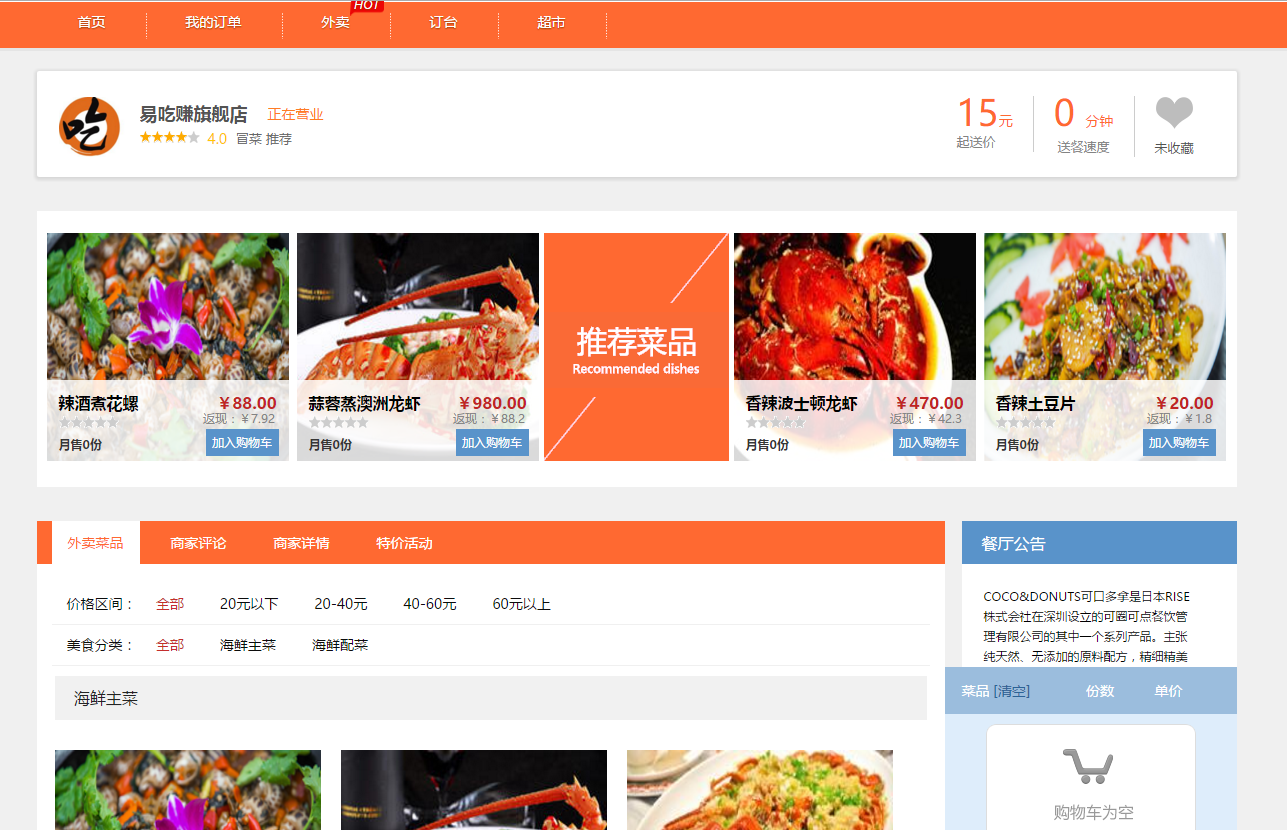Screen dimensions: 1287x830
Task: Click the 推荐菜品 orange banner
Action: tap(636, 347)
